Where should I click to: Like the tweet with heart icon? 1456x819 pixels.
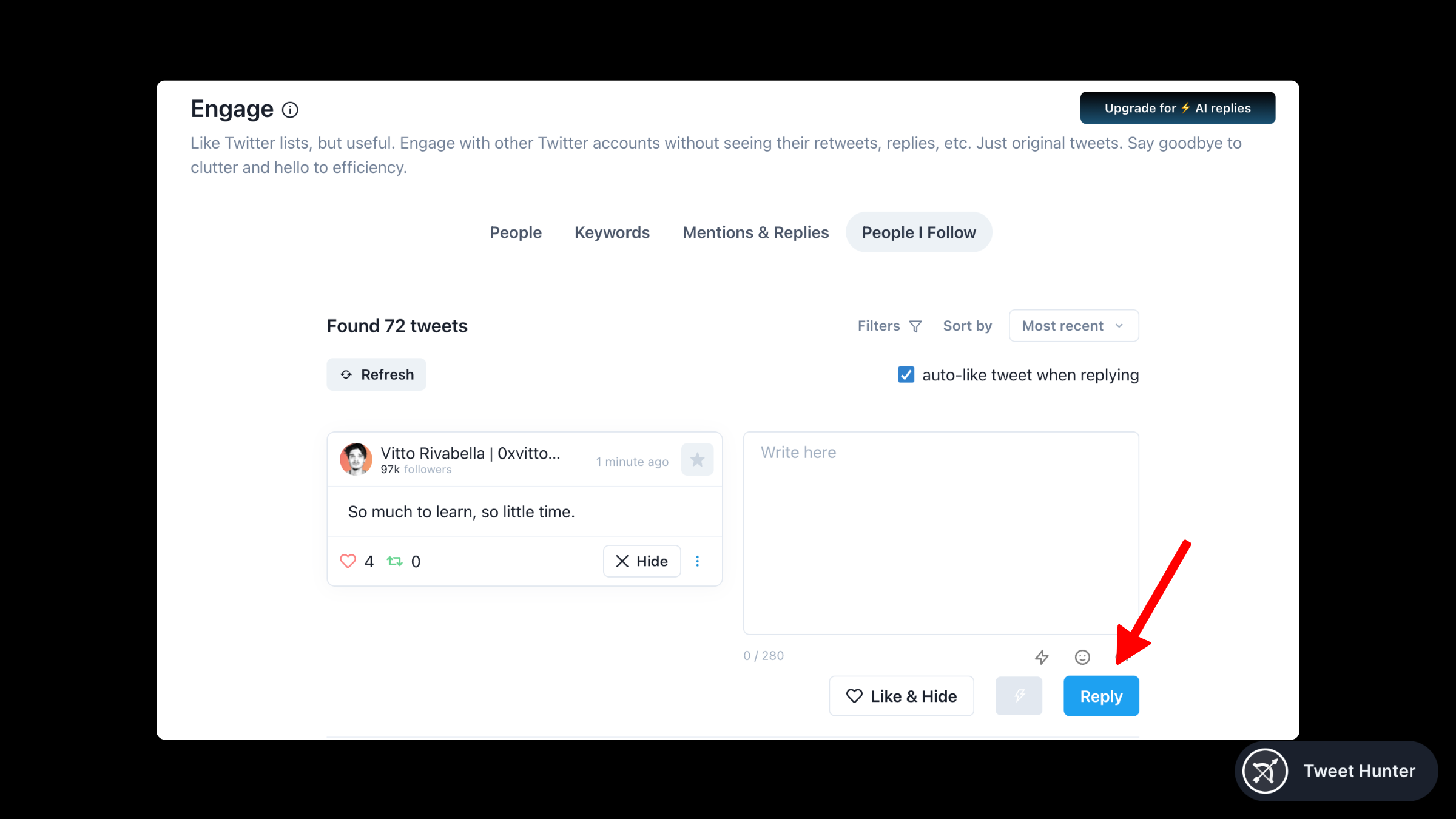348,561
